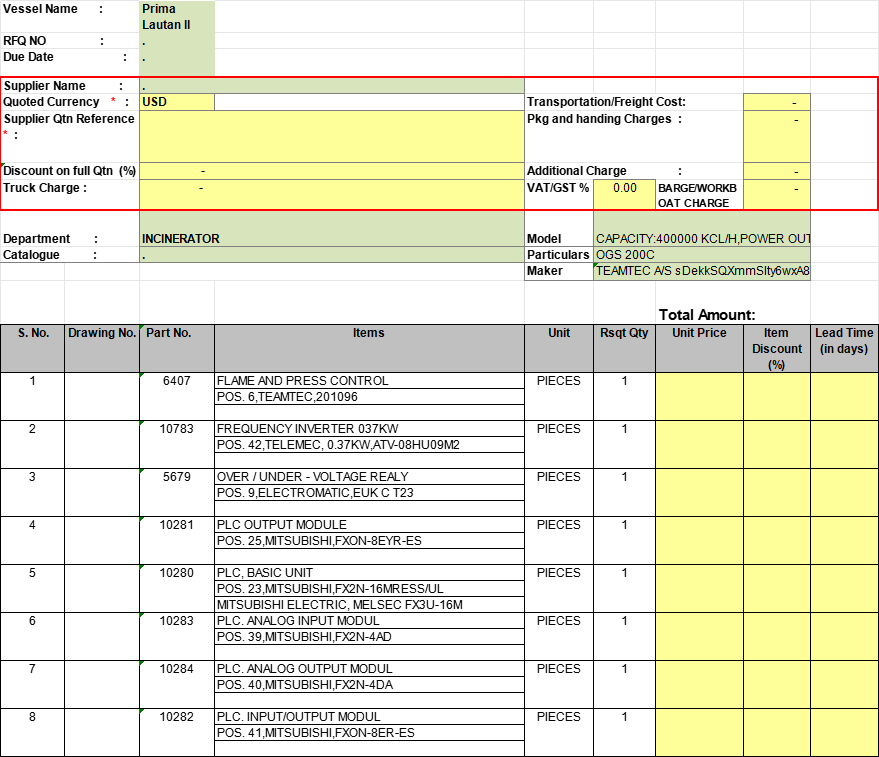Click Unit Price cell for FLAME AND PRESS CONTROL
879x757 pixels.
pos(699,396)
